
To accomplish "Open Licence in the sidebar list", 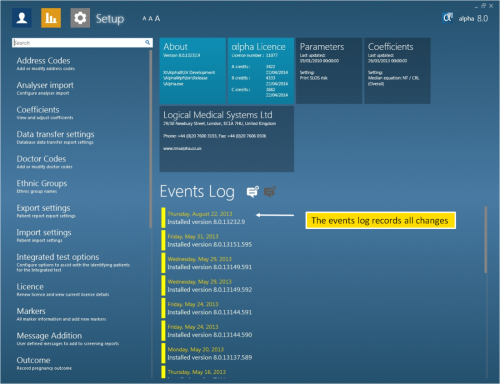I will point(63,290).
